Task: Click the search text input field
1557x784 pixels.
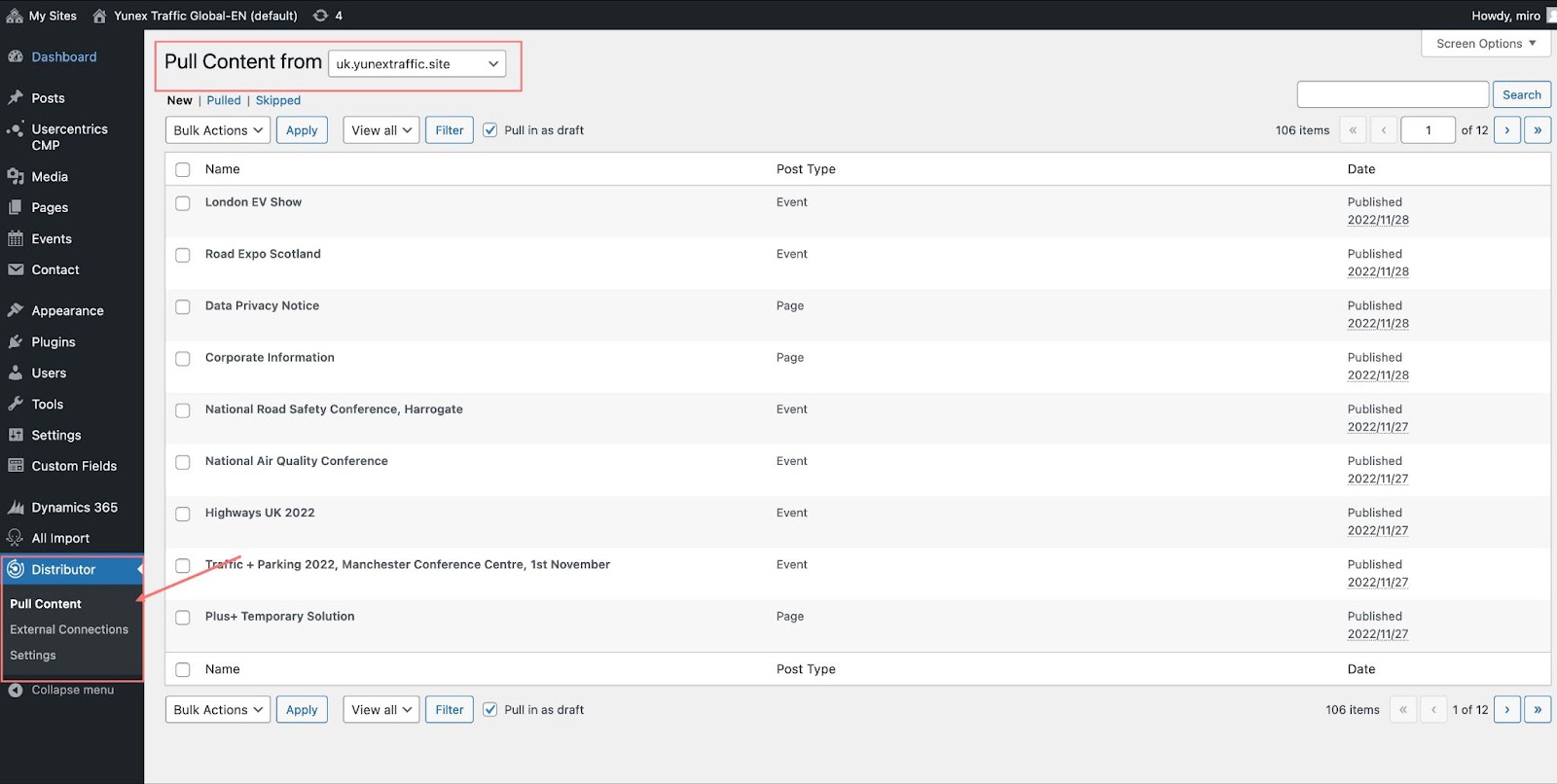Action: (1392, 94)
